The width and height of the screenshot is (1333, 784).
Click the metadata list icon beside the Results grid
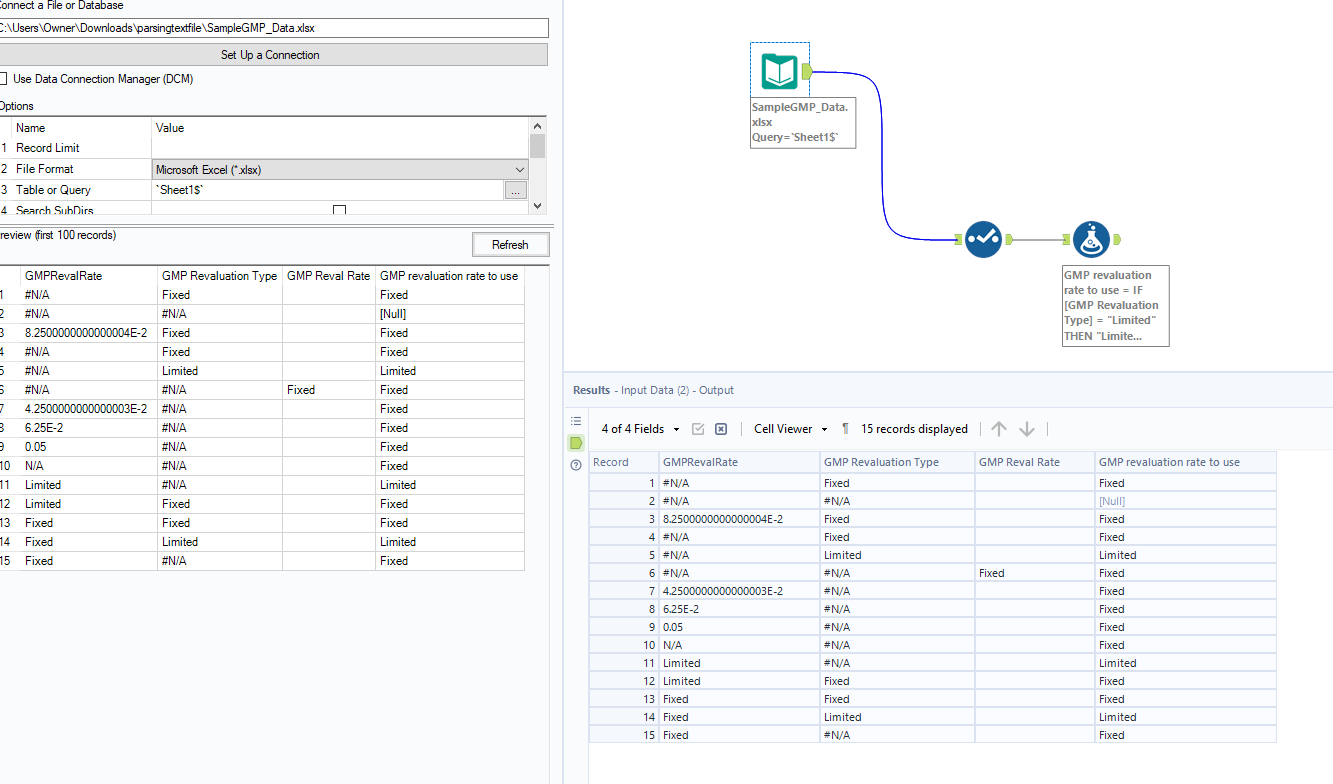tap(575, 421)
